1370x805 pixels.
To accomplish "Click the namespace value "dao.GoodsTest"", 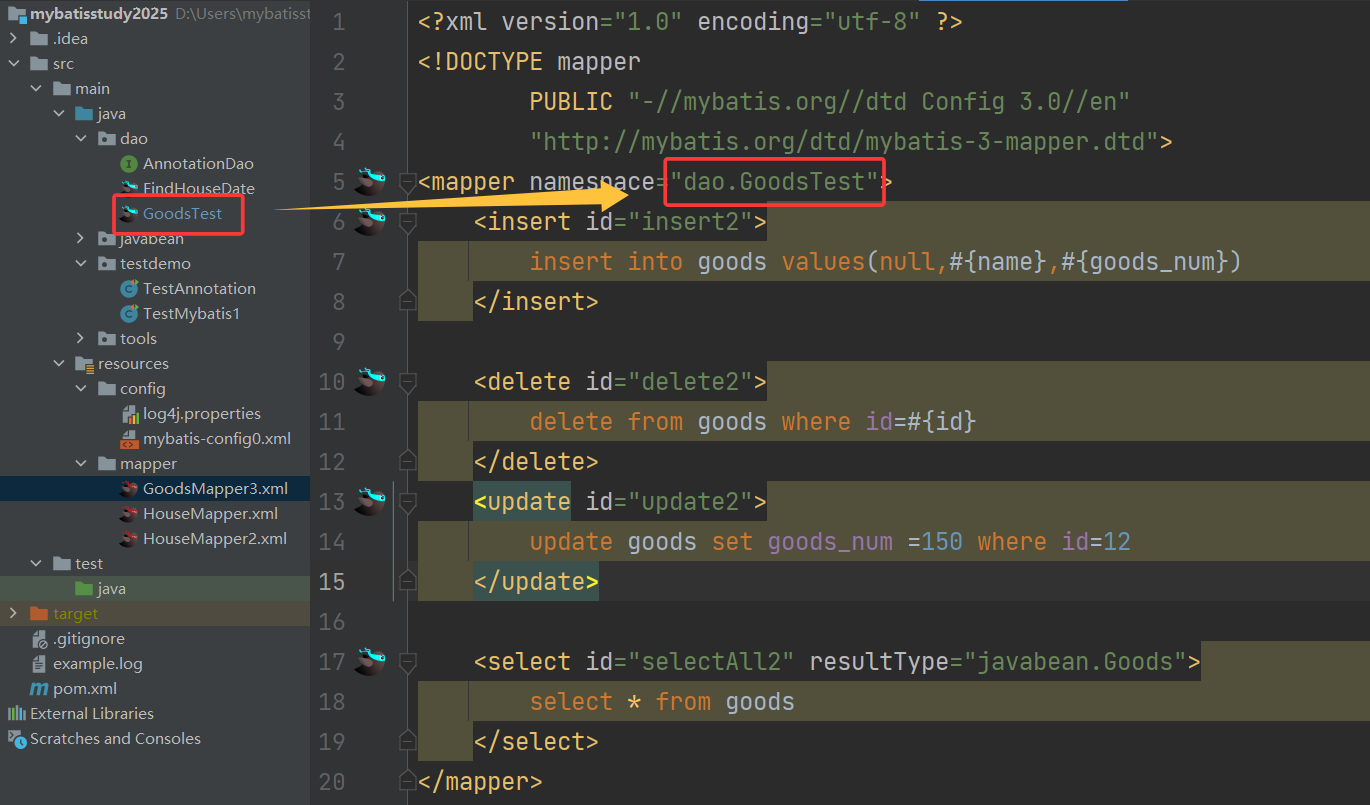I will (x=774, y=181).
